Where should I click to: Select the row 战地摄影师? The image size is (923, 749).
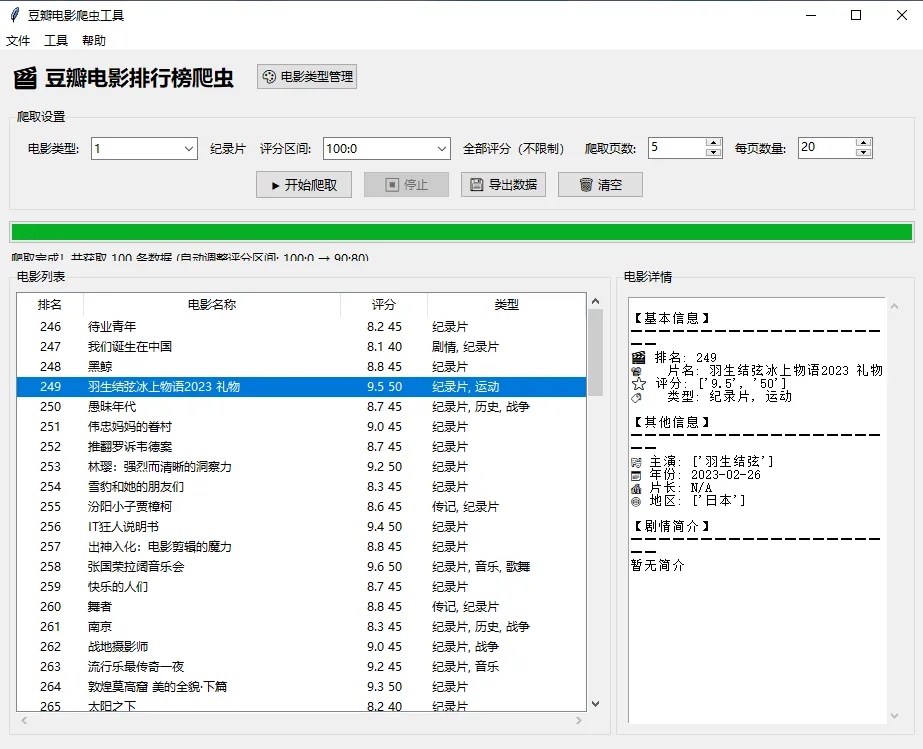(301, 647)
